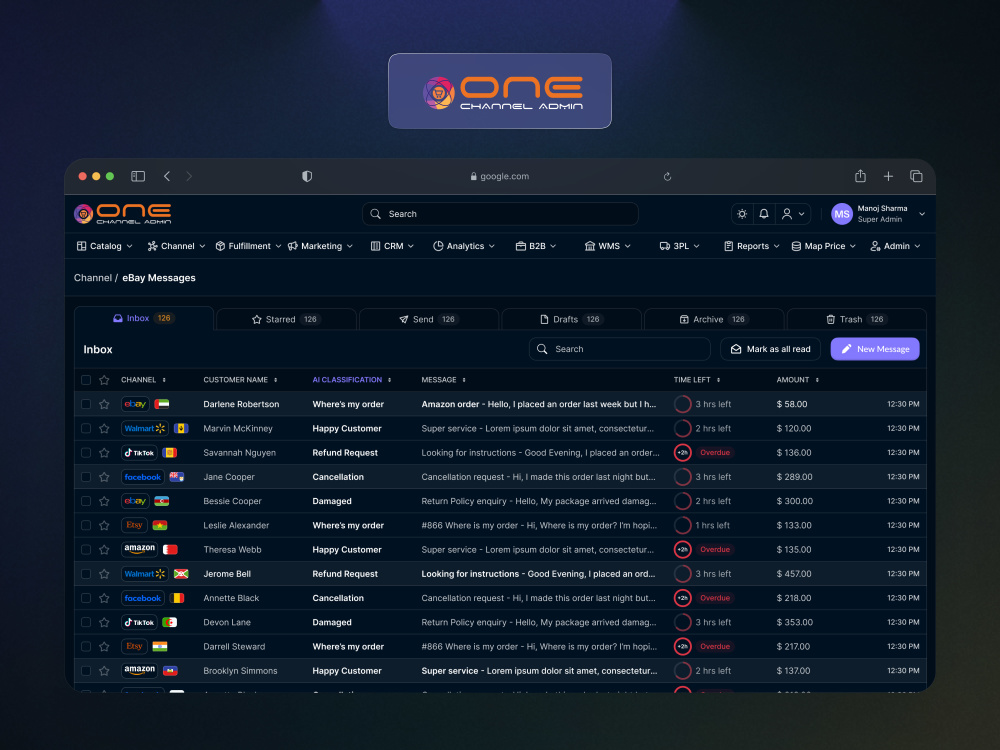The image size is (1000, 750).
Task: Switch to the Starred tab
Action: (286, 320)
